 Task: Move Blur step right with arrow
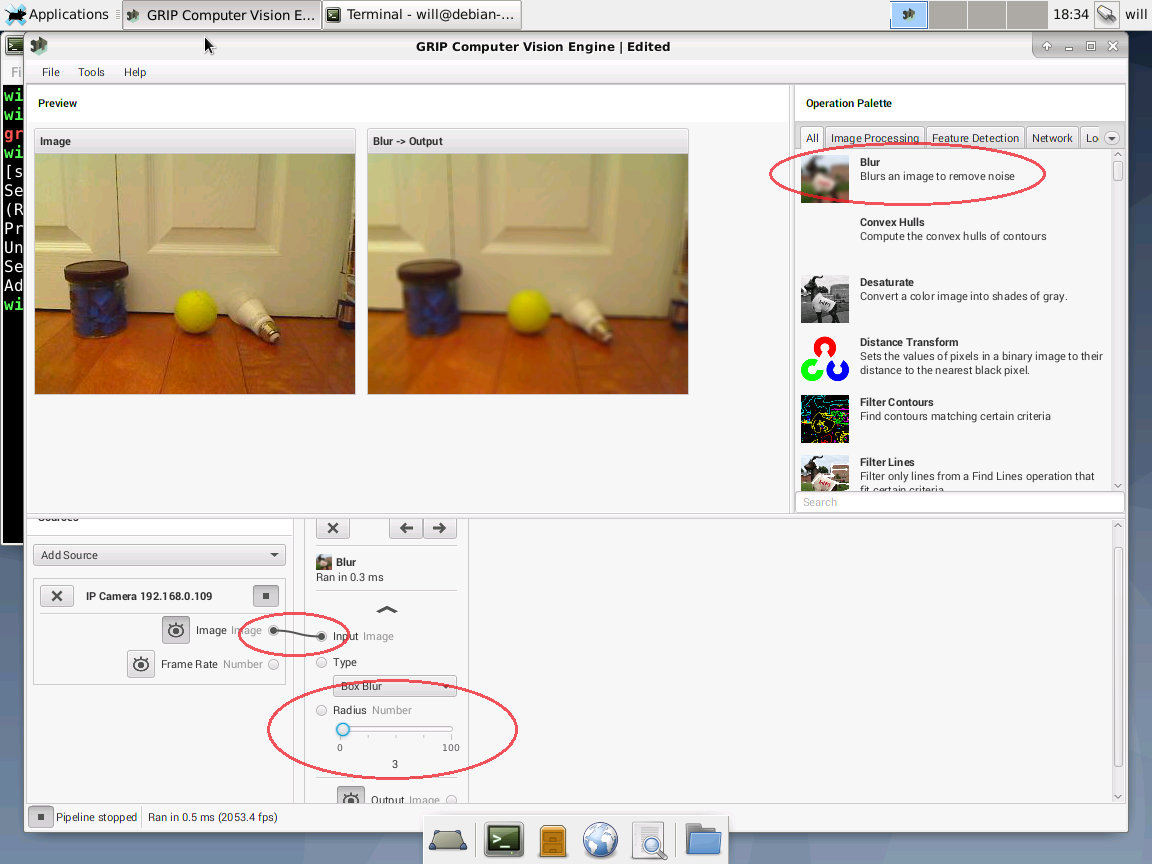pos(439,529)
